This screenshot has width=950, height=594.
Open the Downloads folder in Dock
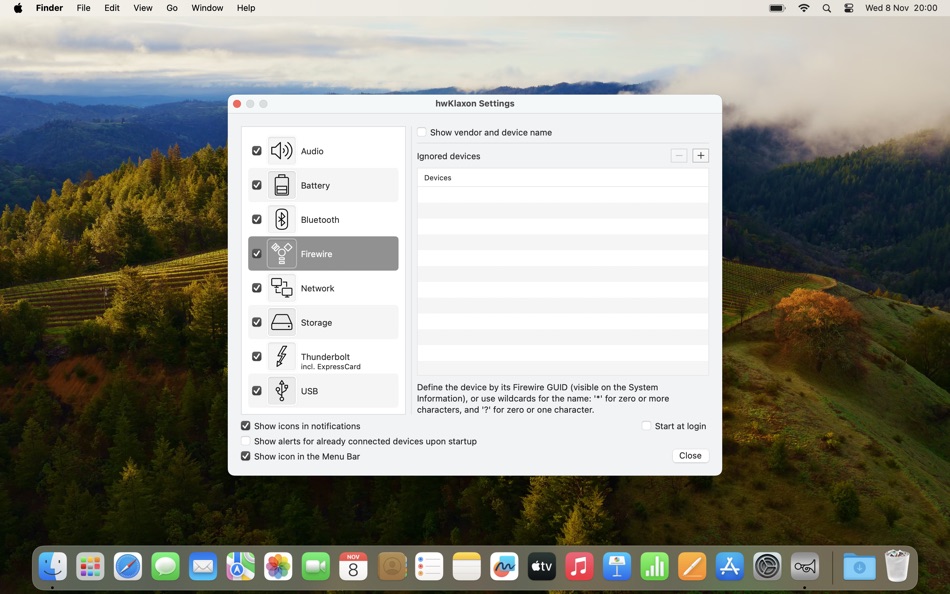pyautogui.click(x=859, y=567)
